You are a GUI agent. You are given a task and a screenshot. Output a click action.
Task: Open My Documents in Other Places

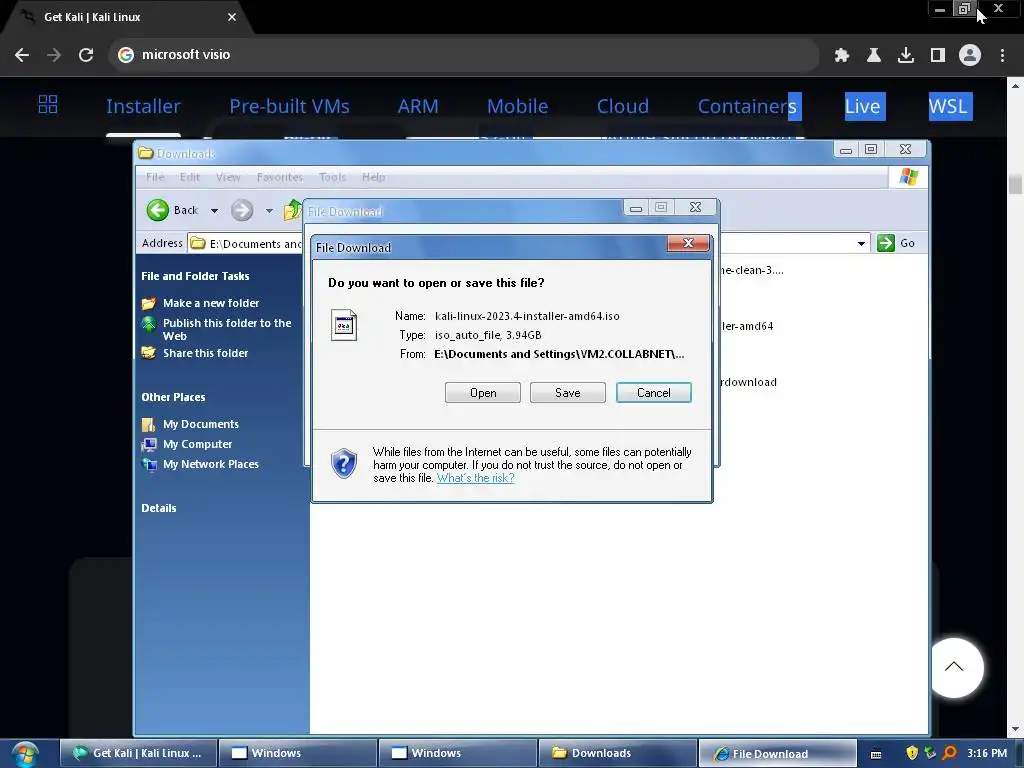pos(200,424)
